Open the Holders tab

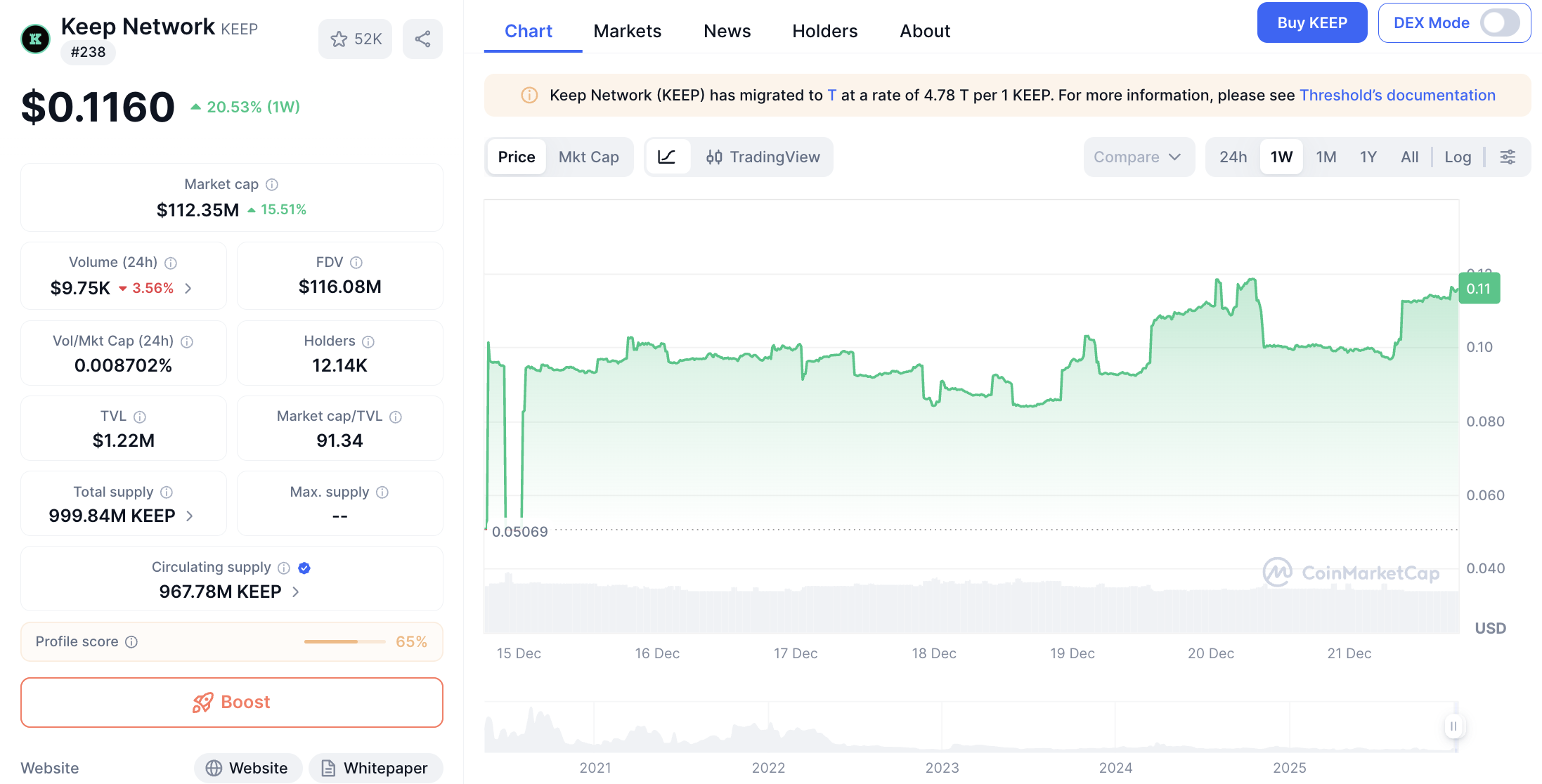[x=824, y=31]
